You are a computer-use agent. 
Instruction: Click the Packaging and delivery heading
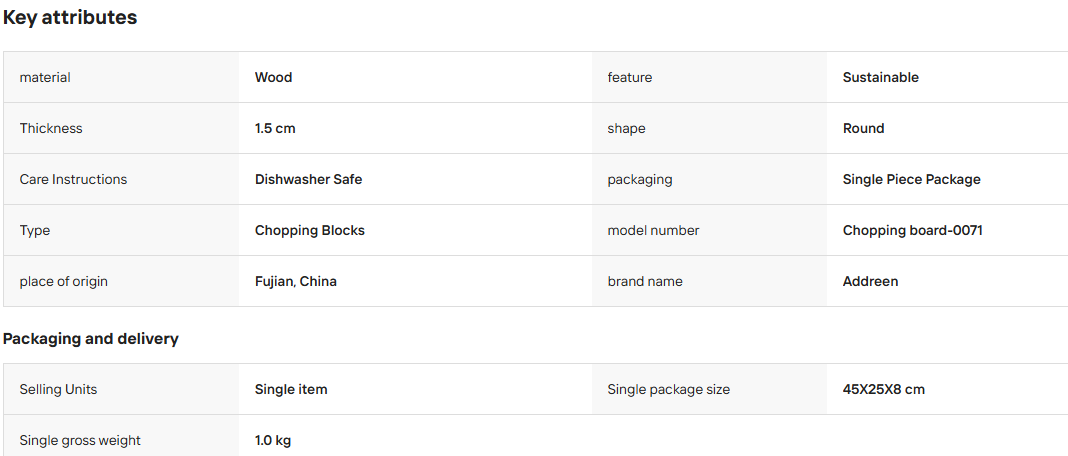click(91, 339)
